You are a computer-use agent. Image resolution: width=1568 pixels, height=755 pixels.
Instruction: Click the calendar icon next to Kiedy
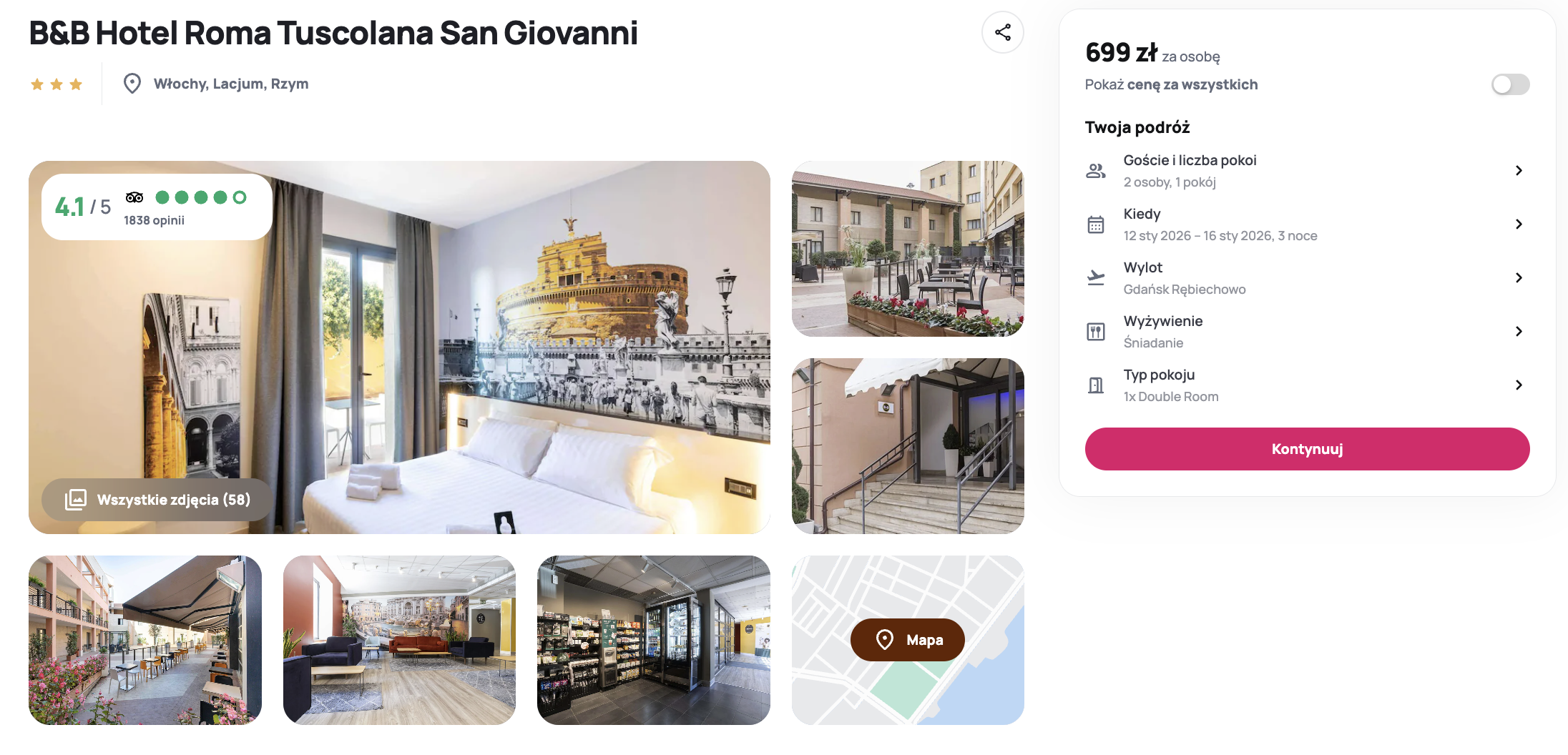tap(1096, 224)
